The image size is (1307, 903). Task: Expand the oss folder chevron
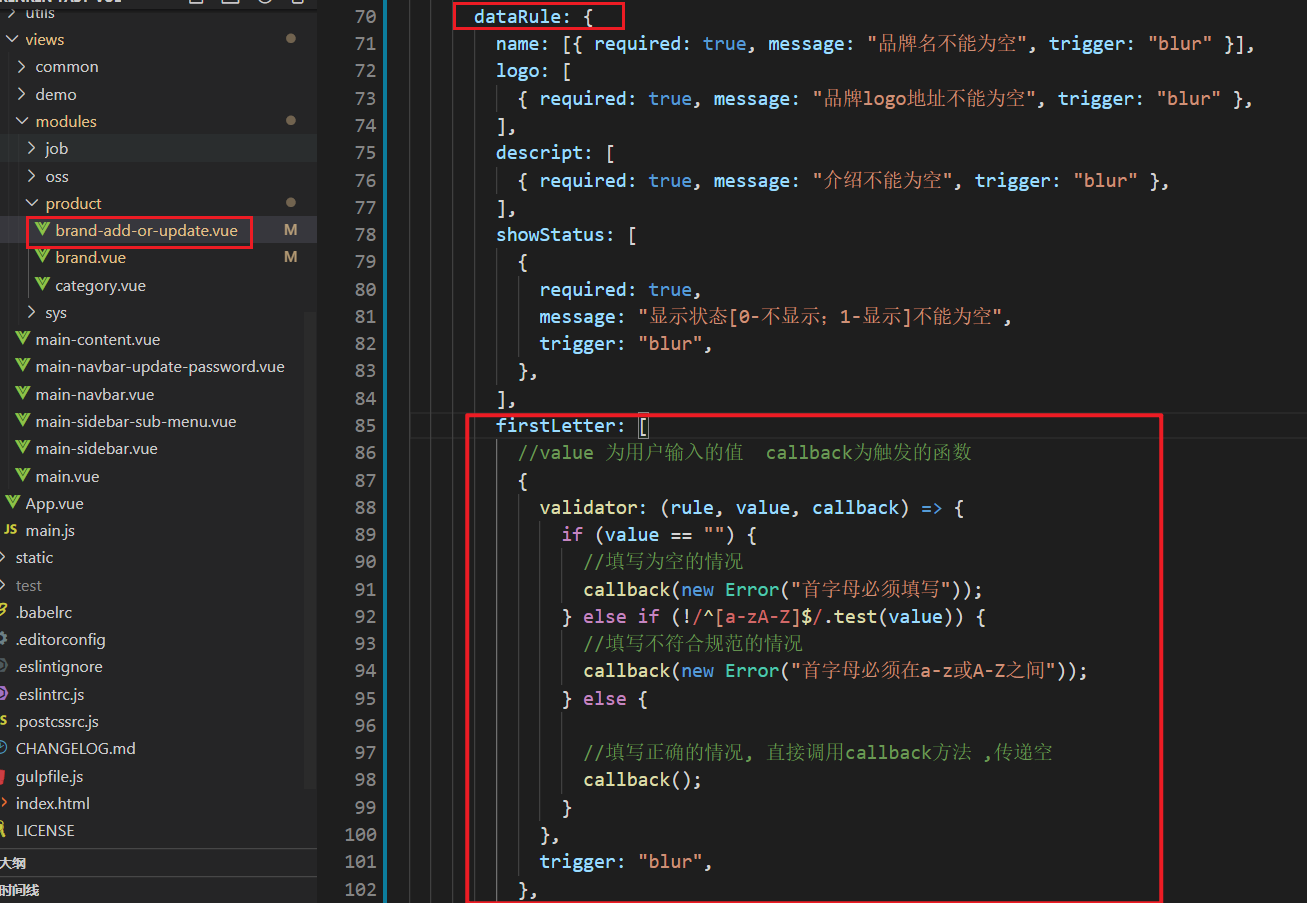[x=32, y=176]
